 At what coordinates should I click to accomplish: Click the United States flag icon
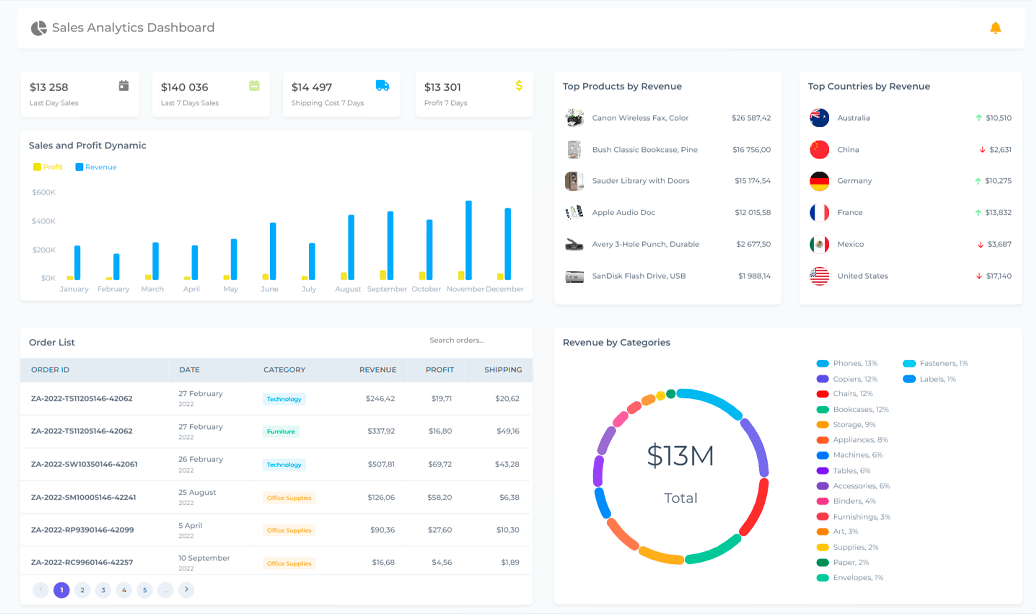click(819, 276)
